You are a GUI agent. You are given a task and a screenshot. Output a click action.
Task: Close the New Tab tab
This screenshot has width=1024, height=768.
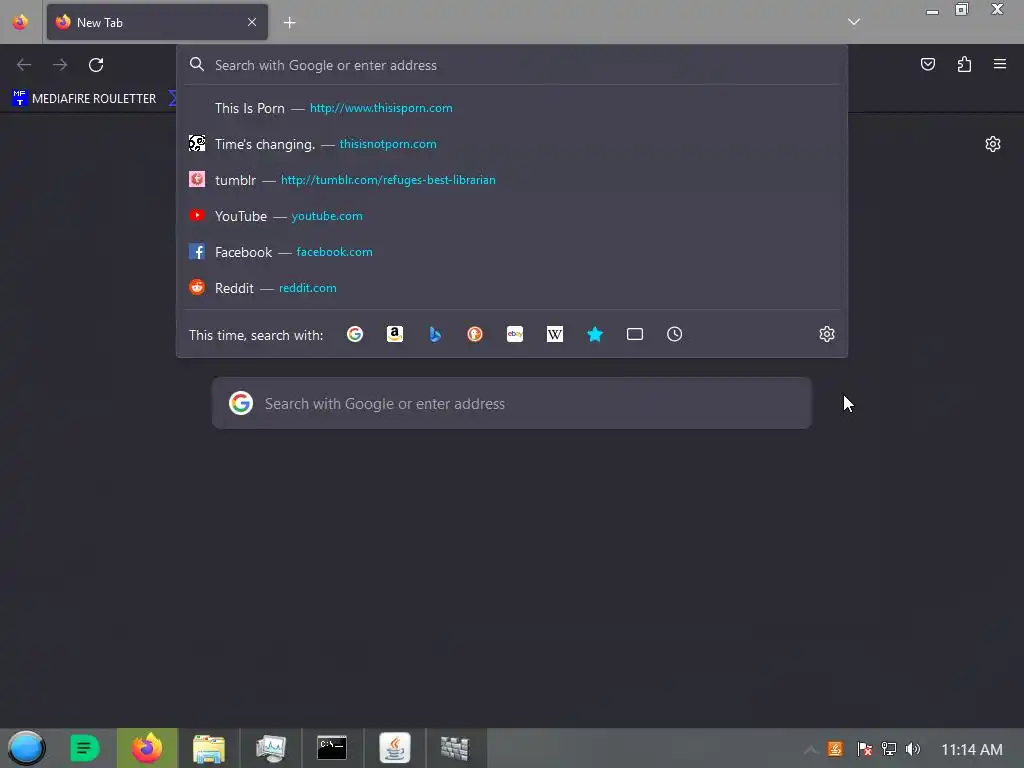[x=252, y=22]
